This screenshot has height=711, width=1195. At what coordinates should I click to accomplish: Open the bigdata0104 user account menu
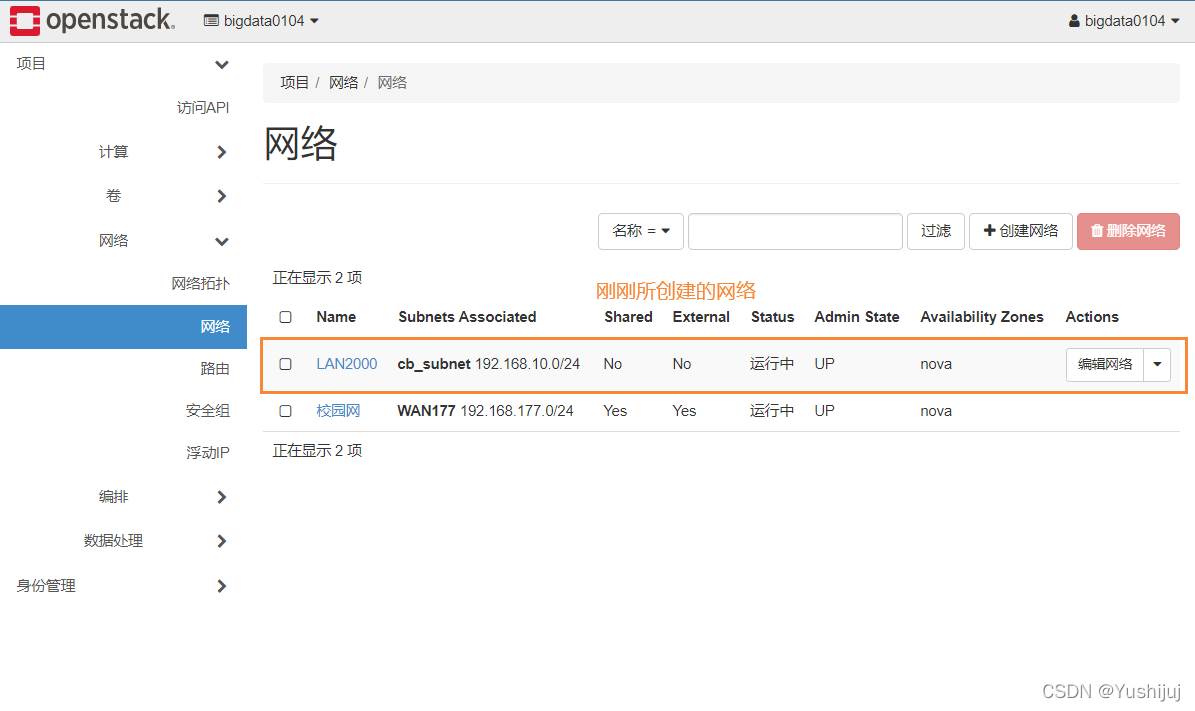1124,21
